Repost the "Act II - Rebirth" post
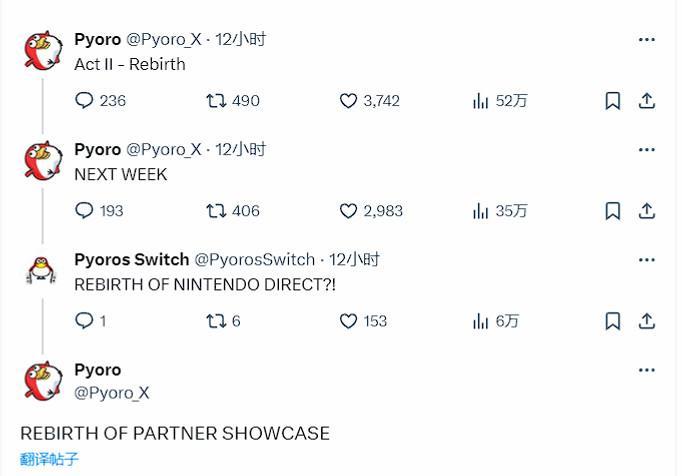 pos(215,101)
